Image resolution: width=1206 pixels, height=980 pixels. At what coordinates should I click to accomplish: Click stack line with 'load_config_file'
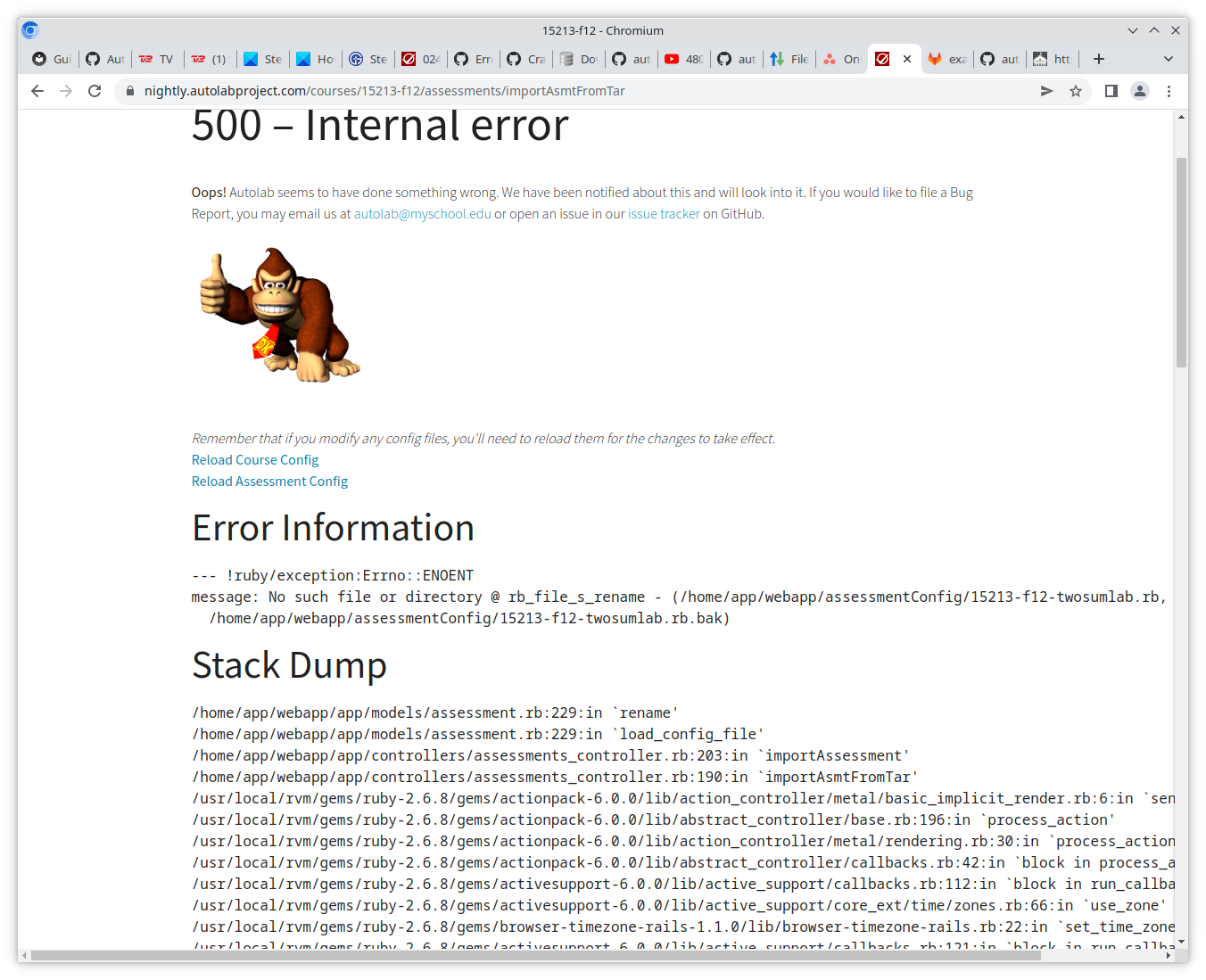(x=478, y=735)
